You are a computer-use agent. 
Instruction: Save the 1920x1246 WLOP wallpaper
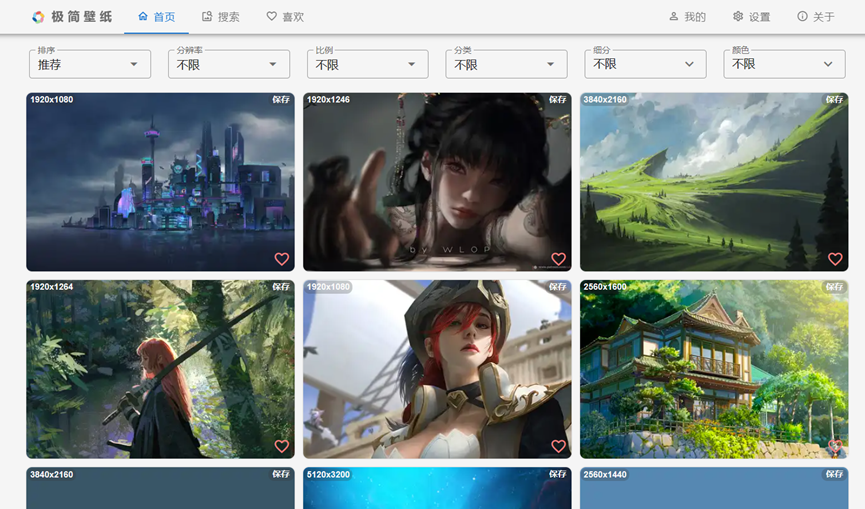click(x=558, y=100)
